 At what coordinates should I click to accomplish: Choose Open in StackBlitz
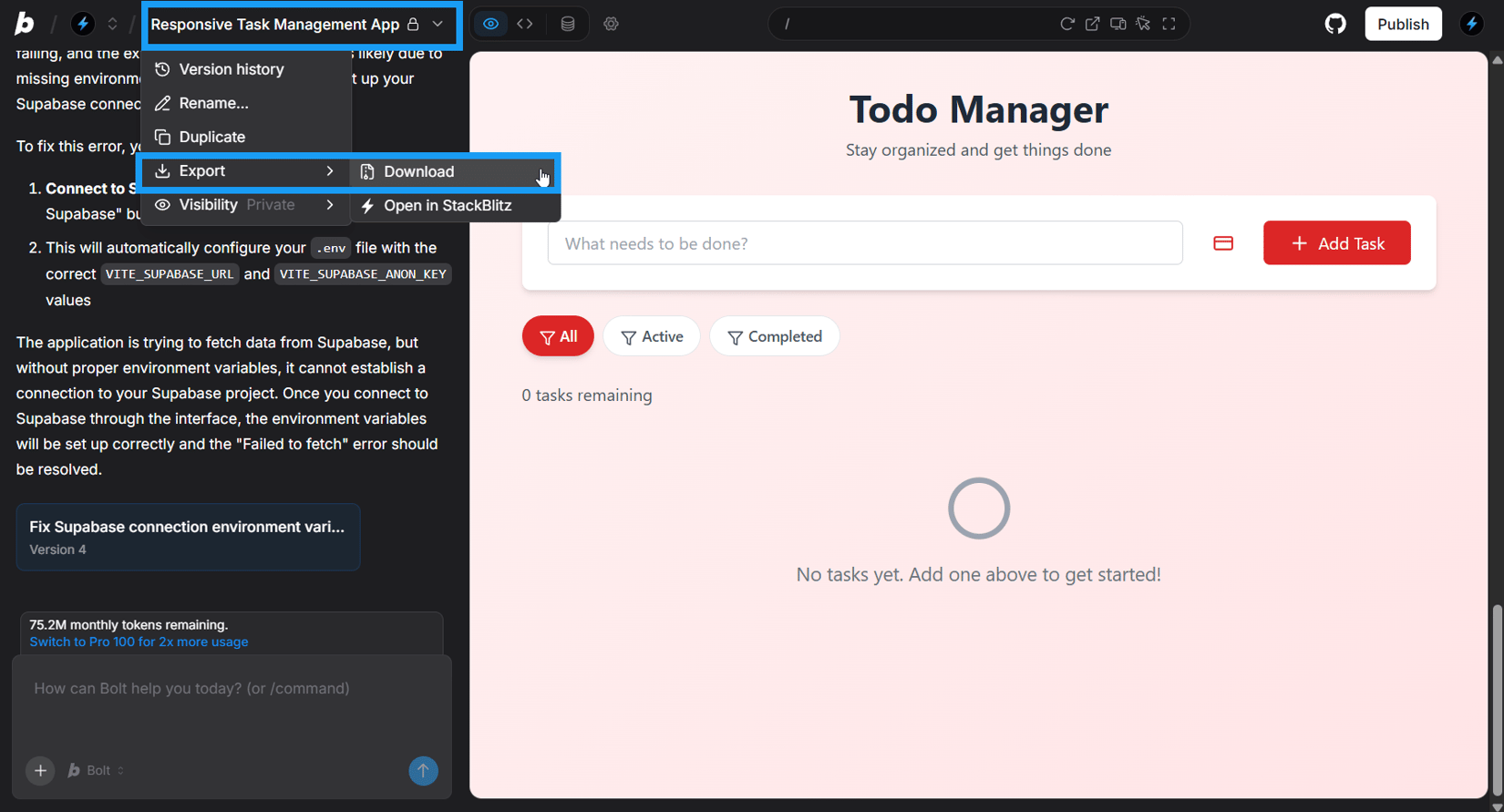click(x=455, y=206)
